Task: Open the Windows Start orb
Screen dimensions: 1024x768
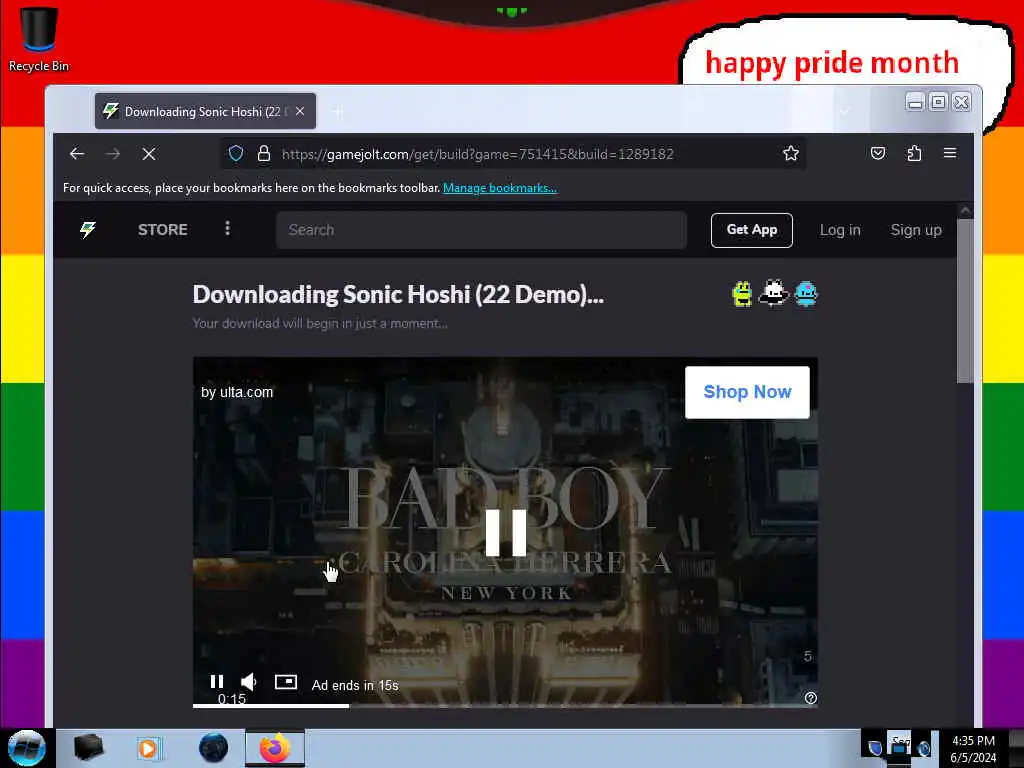Action: coord(27,748)
